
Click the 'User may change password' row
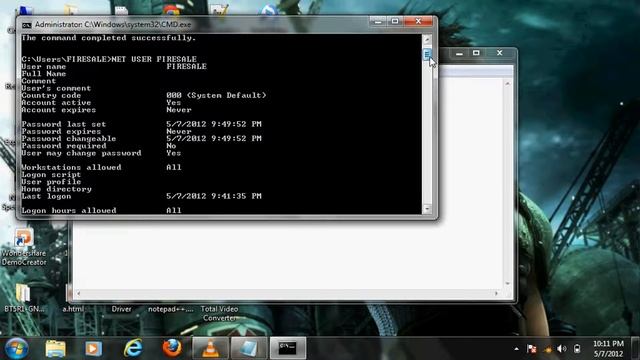(101, 153)
